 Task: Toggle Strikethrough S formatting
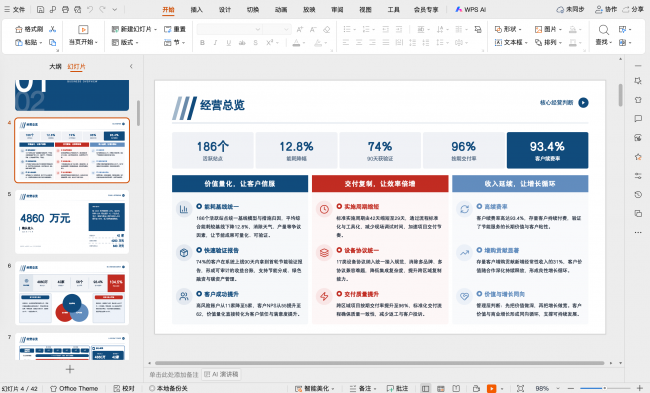[255, 43]
